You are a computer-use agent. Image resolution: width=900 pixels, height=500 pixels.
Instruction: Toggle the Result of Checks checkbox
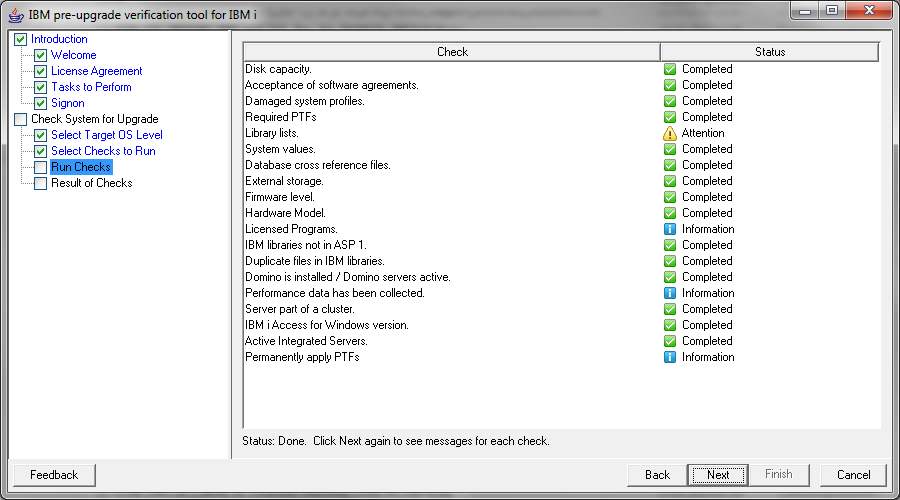coord(40,183)
